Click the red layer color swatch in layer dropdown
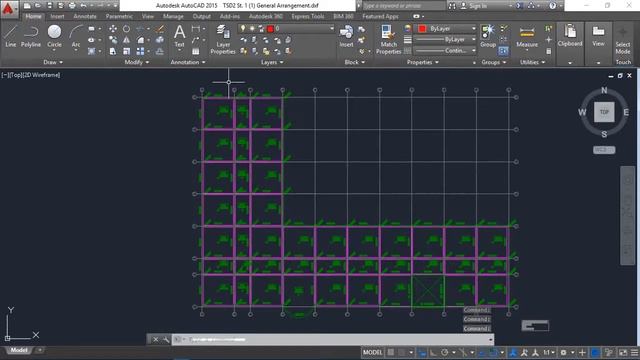Screen dimensions: 640x360 point(270,28)
